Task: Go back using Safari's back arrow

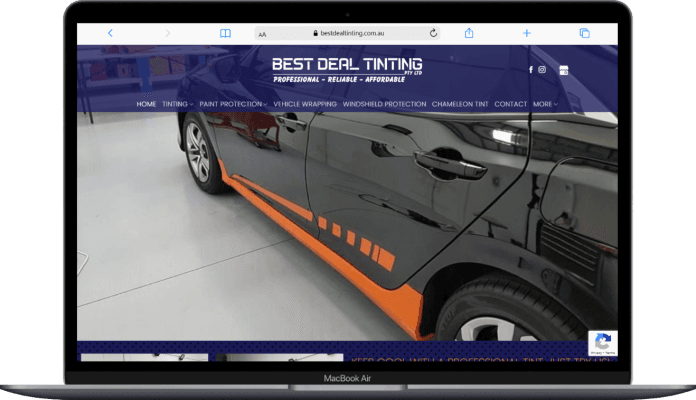Action: 110,33
